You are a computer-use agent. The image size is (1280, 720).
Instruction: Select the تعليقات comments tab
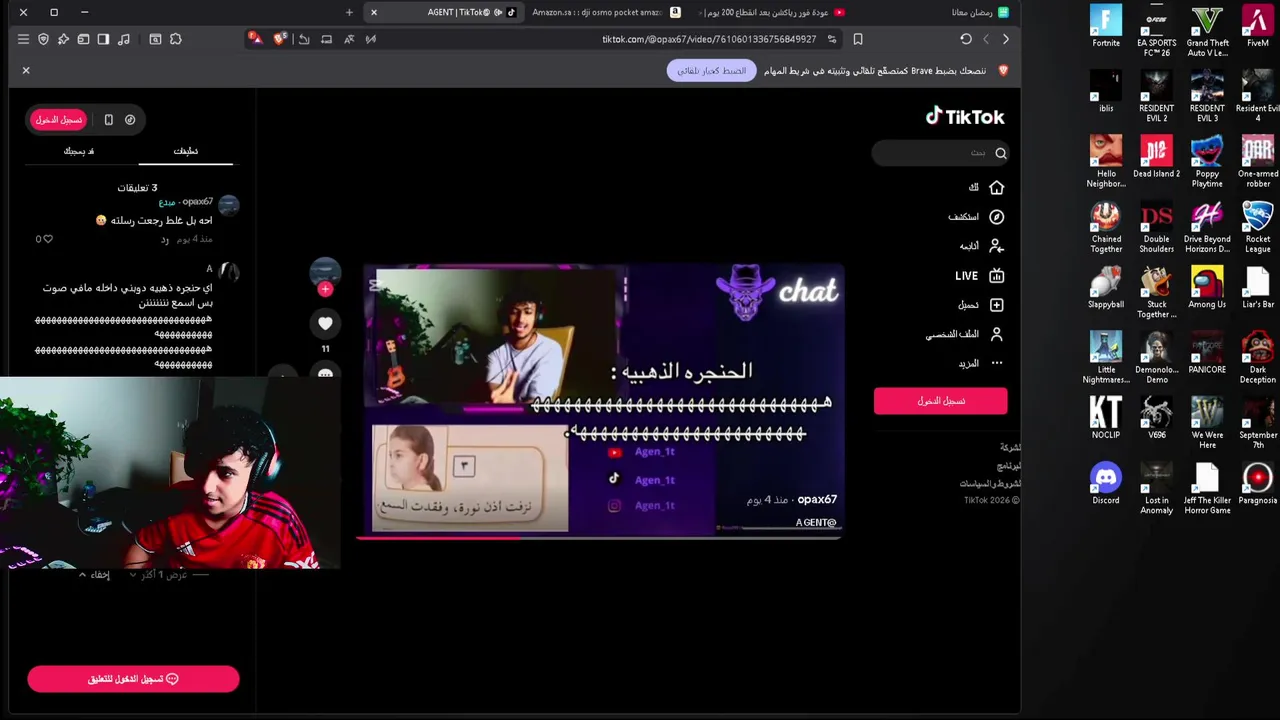point(186,151)
